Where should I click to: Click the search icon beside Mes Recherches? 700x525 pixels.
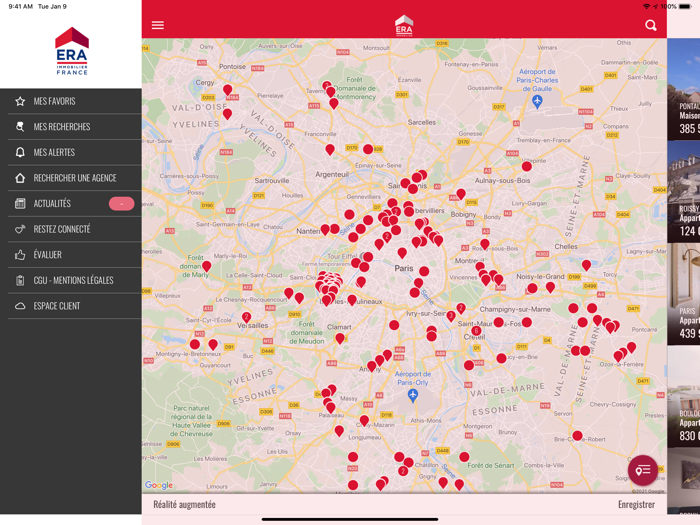(20, 127)
